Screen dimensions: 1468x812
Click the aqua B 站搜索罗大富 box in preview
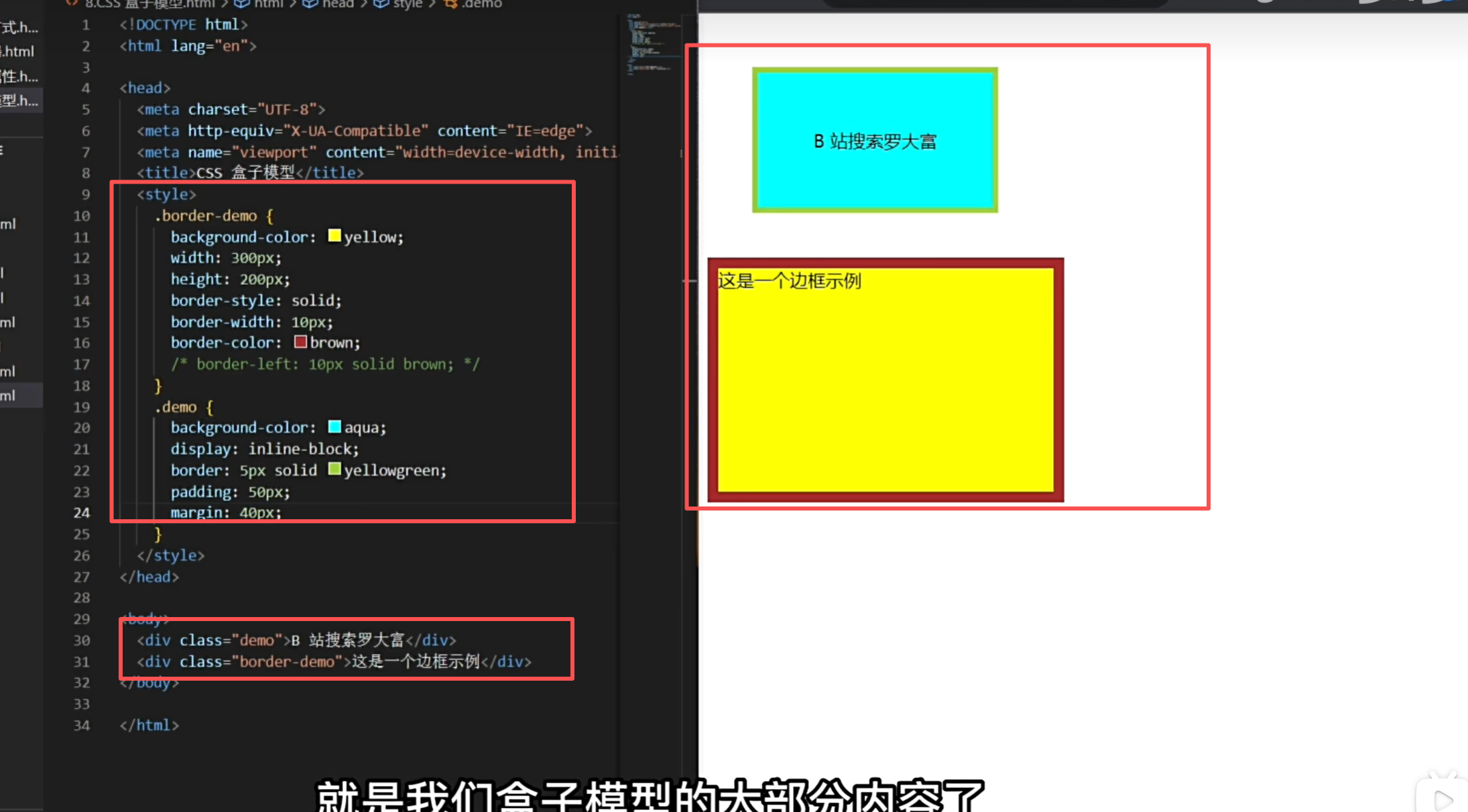875,140
